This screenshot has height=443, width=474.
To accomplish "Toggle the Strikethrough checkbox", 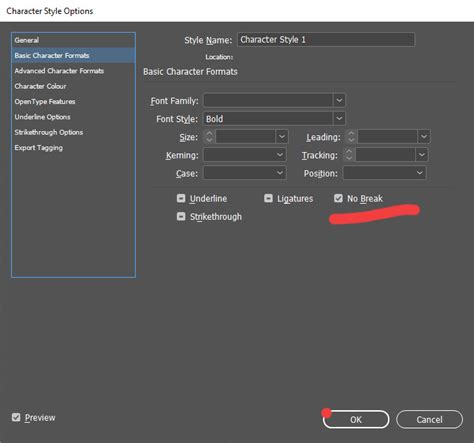I will (181, 217).
